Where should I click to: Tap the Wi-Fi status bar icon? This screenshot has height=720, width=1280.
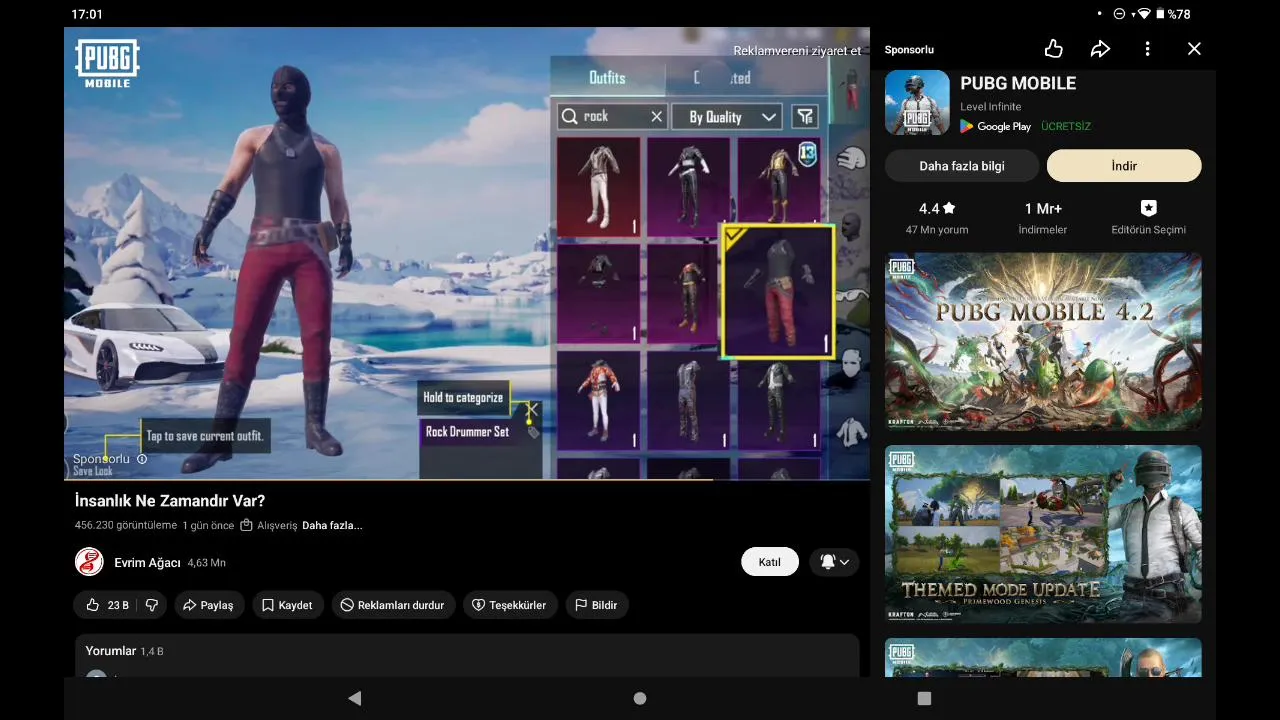[1144, 14]
